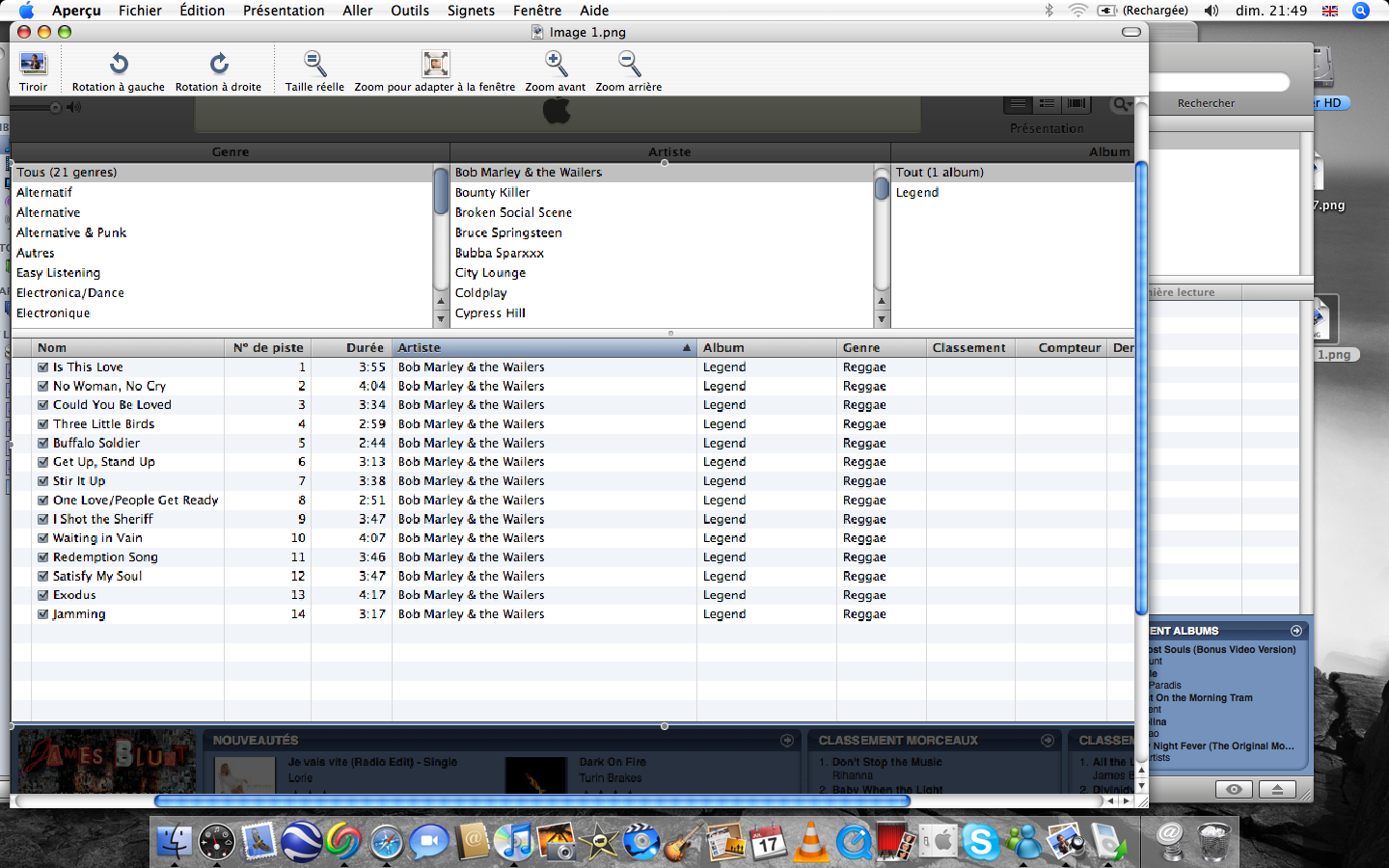Open the Signets menu
Image resolution: width=1389 pixels, height=868 pixels.
(471, 11)
